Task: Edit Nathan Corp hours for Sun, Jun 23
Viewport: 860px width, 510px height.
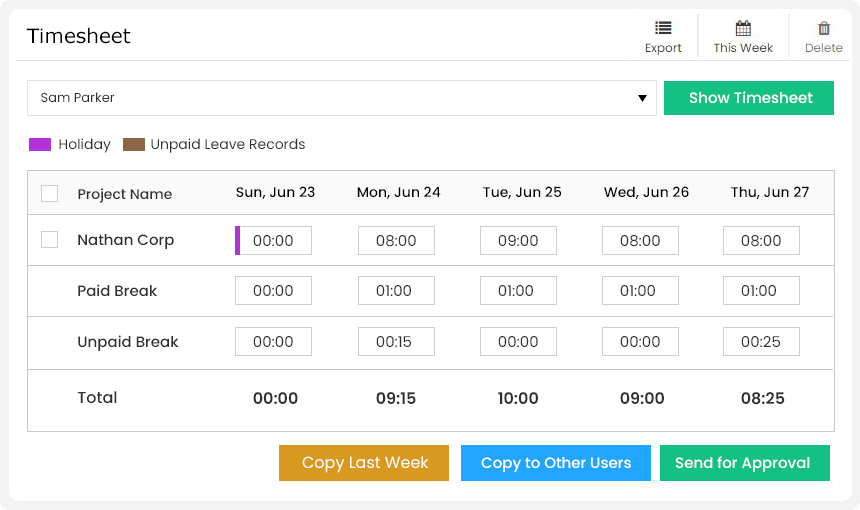Action: tap(273, 240)
